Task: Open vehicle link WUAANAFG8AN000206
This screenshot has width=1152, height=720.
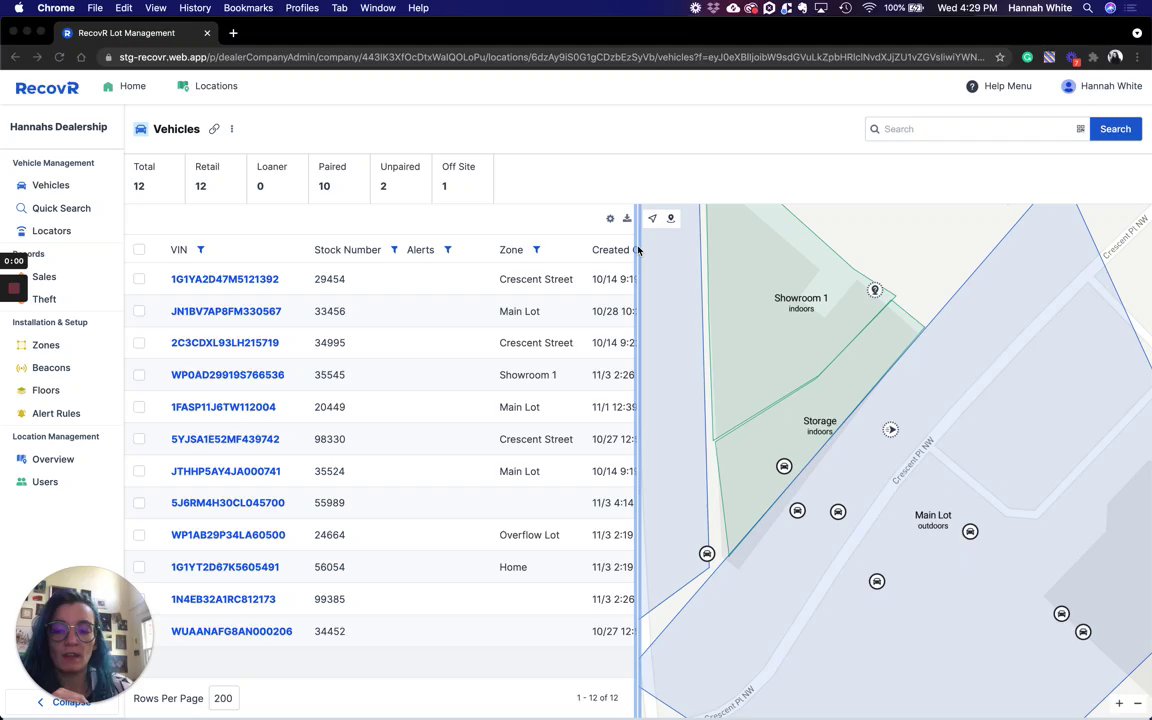Action: (231, 631)
